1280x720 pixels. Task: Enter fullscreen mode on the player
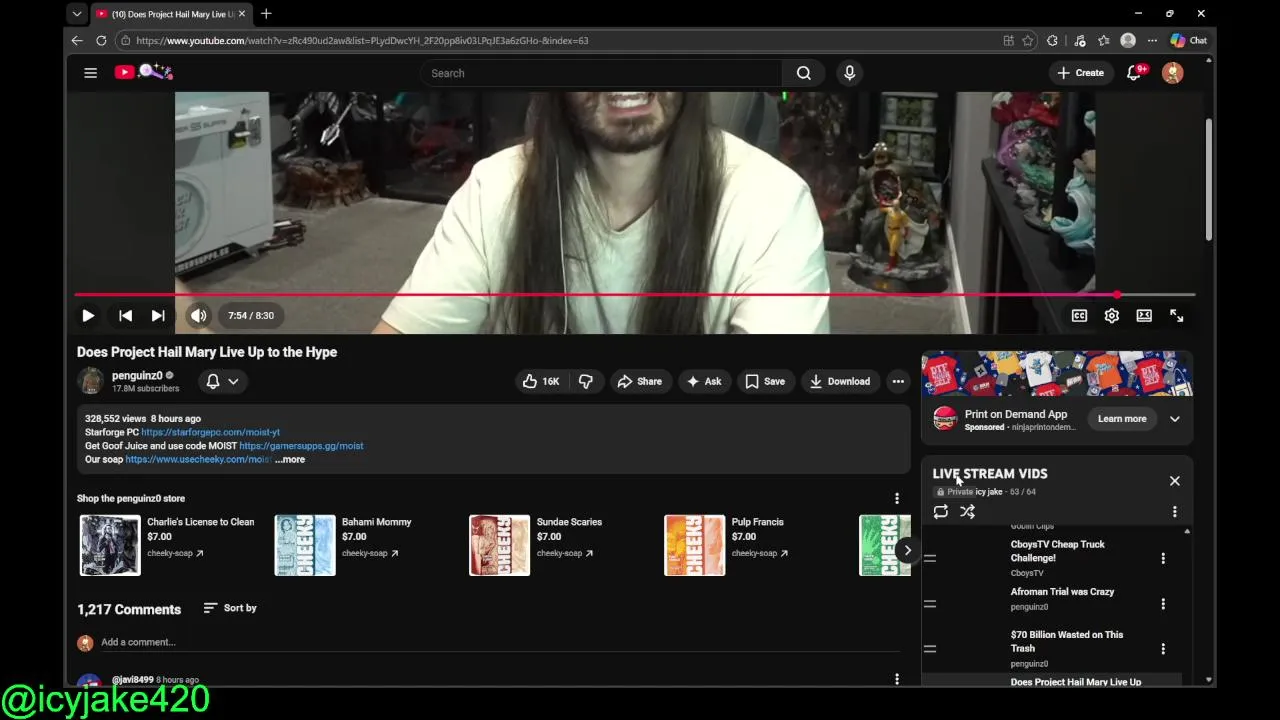[1176, 316]
